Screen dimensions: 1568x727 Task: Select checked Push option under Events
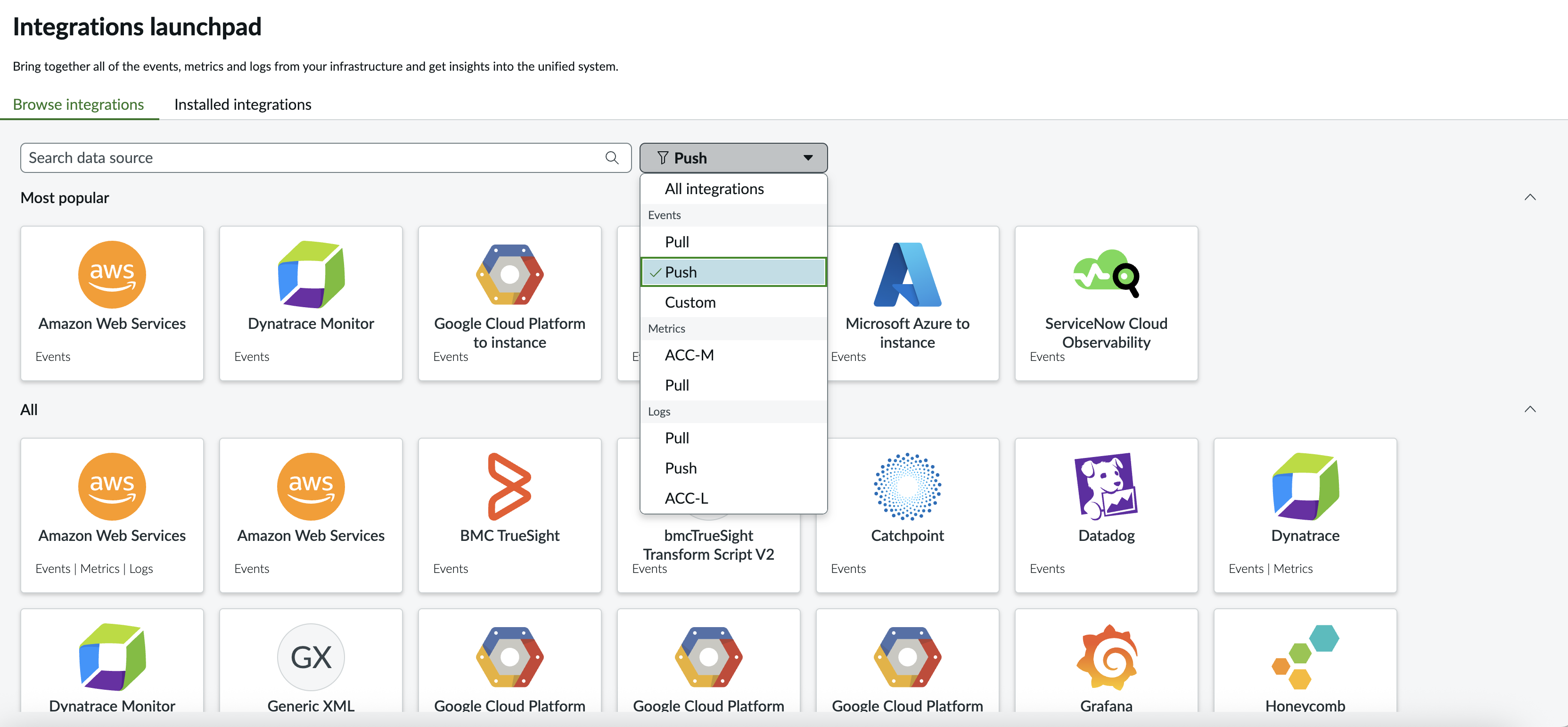point(733,272)
